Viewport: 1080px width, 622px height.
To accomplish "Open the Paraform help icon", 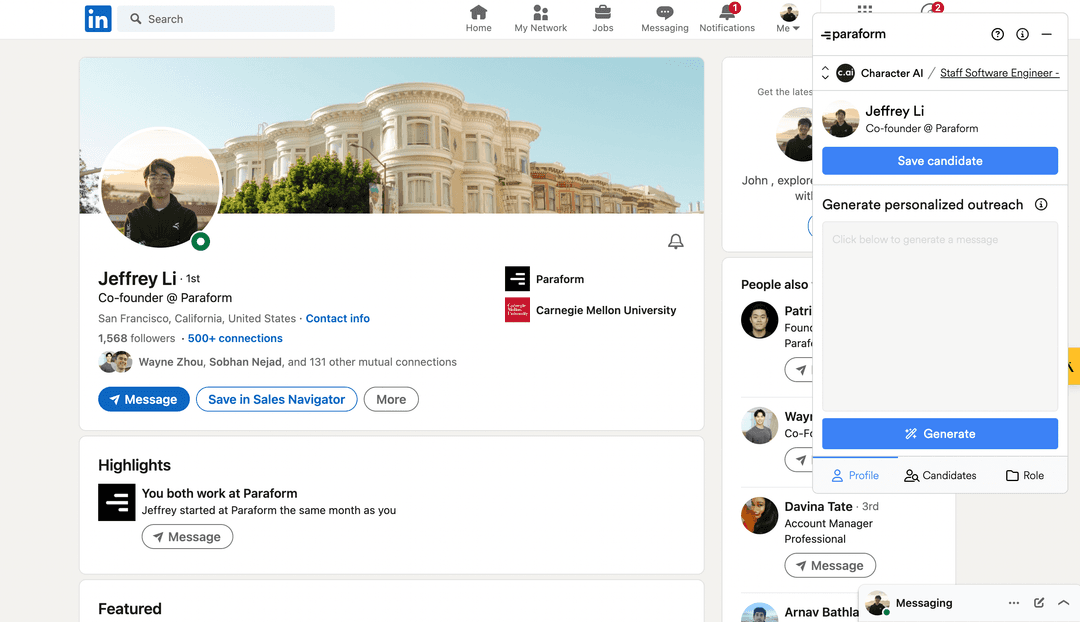I will [997, 34].
